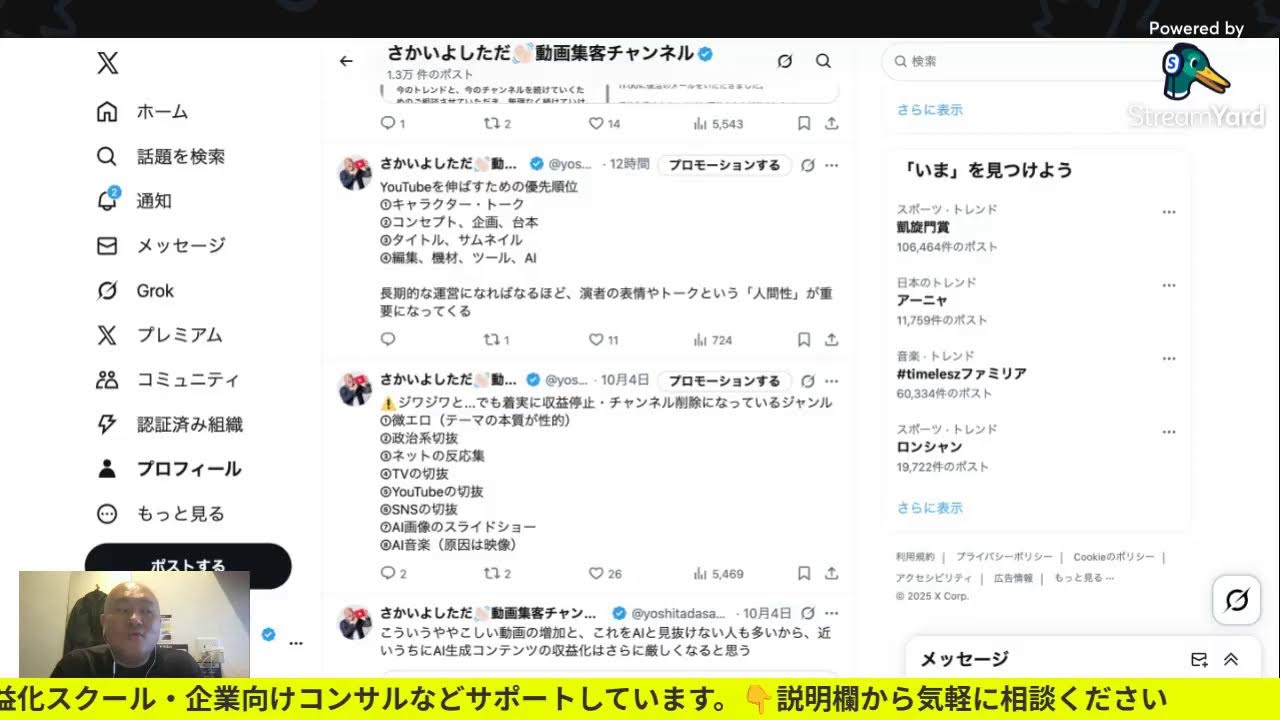Open Grok from the sidebar
Image resolution: width=1280 pixels, height=720 pixels.
[x=135, y=291]
